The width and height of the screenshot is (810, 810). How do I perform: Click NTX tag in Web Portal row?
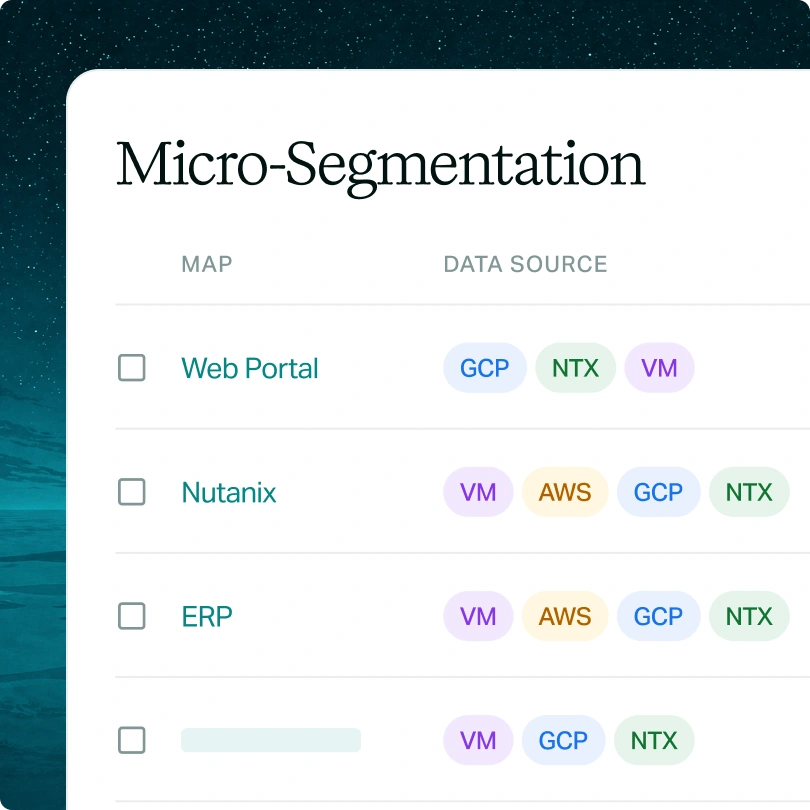(x=575, y=368)
